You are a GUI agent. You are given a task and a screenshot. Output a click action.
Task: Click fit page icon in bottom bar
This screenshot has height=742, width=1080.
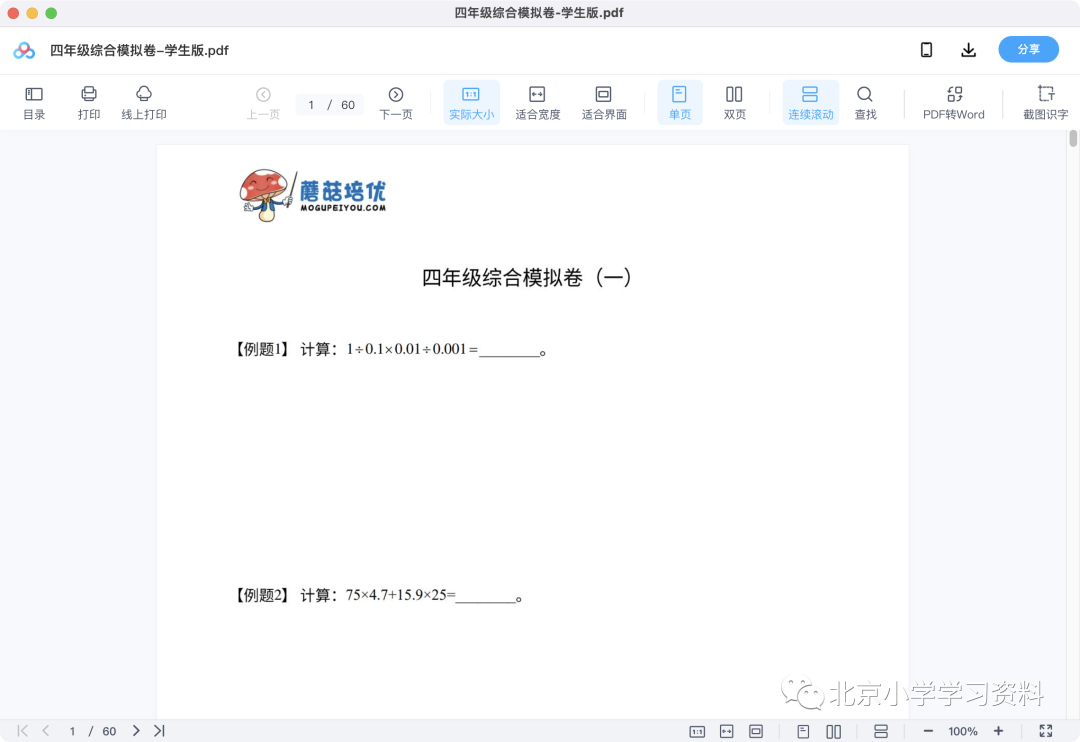tap(756, 732)
